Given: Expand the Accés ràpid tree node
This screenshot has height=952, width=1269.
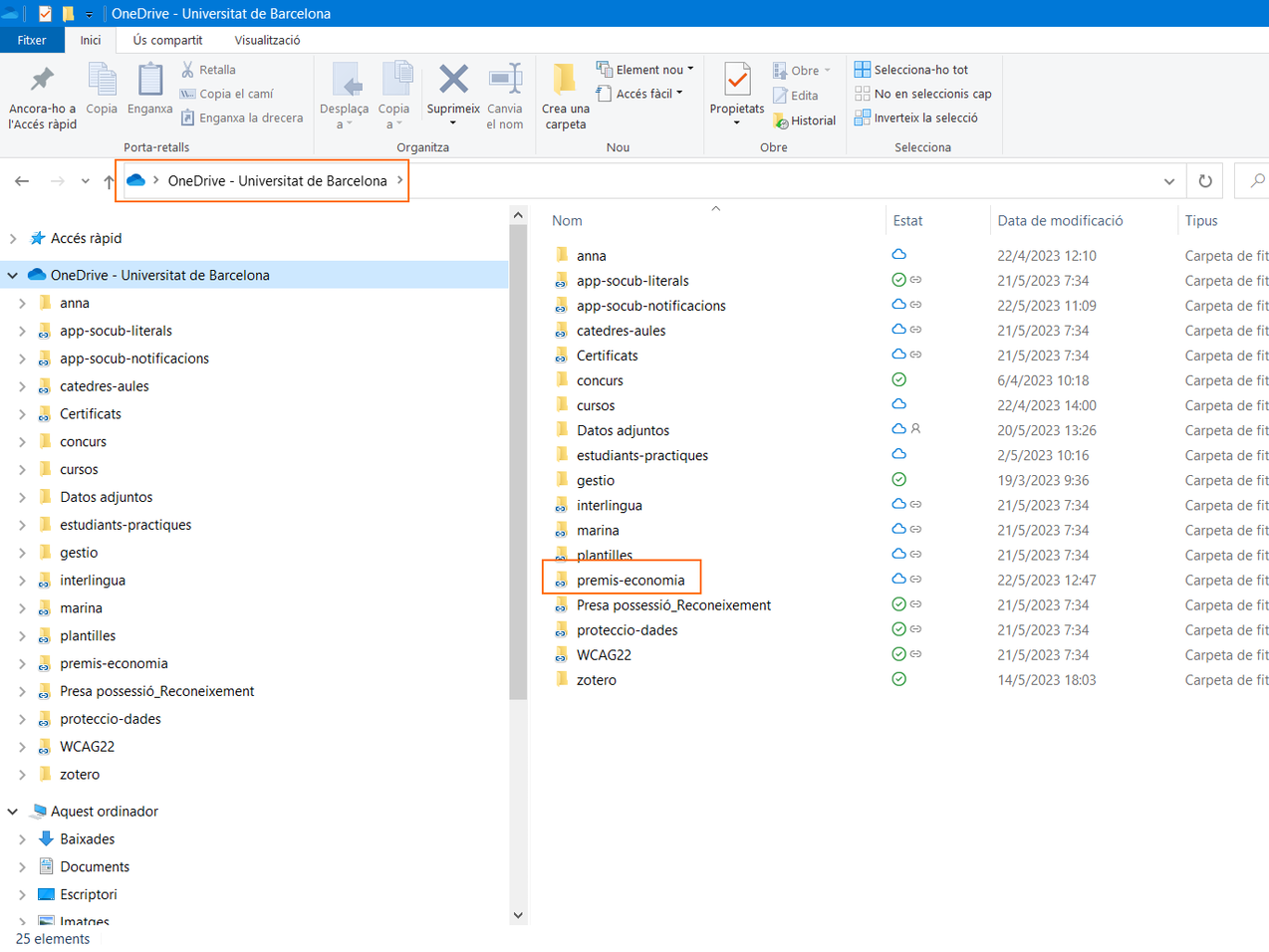Looking at the screenshot, I should pyautogui.click(x=13, y=238).
